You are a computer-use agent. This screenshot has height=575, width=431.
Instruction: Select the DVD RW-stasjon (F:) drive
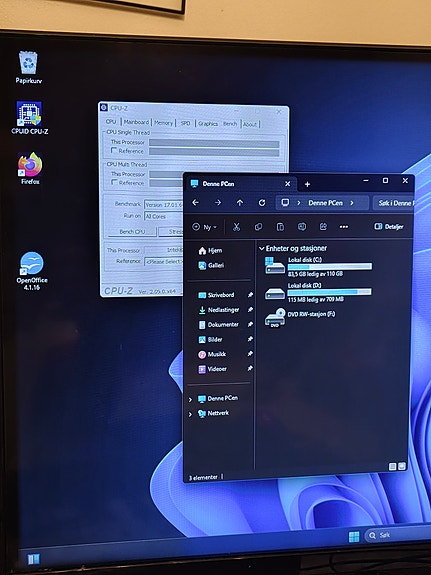300,318
